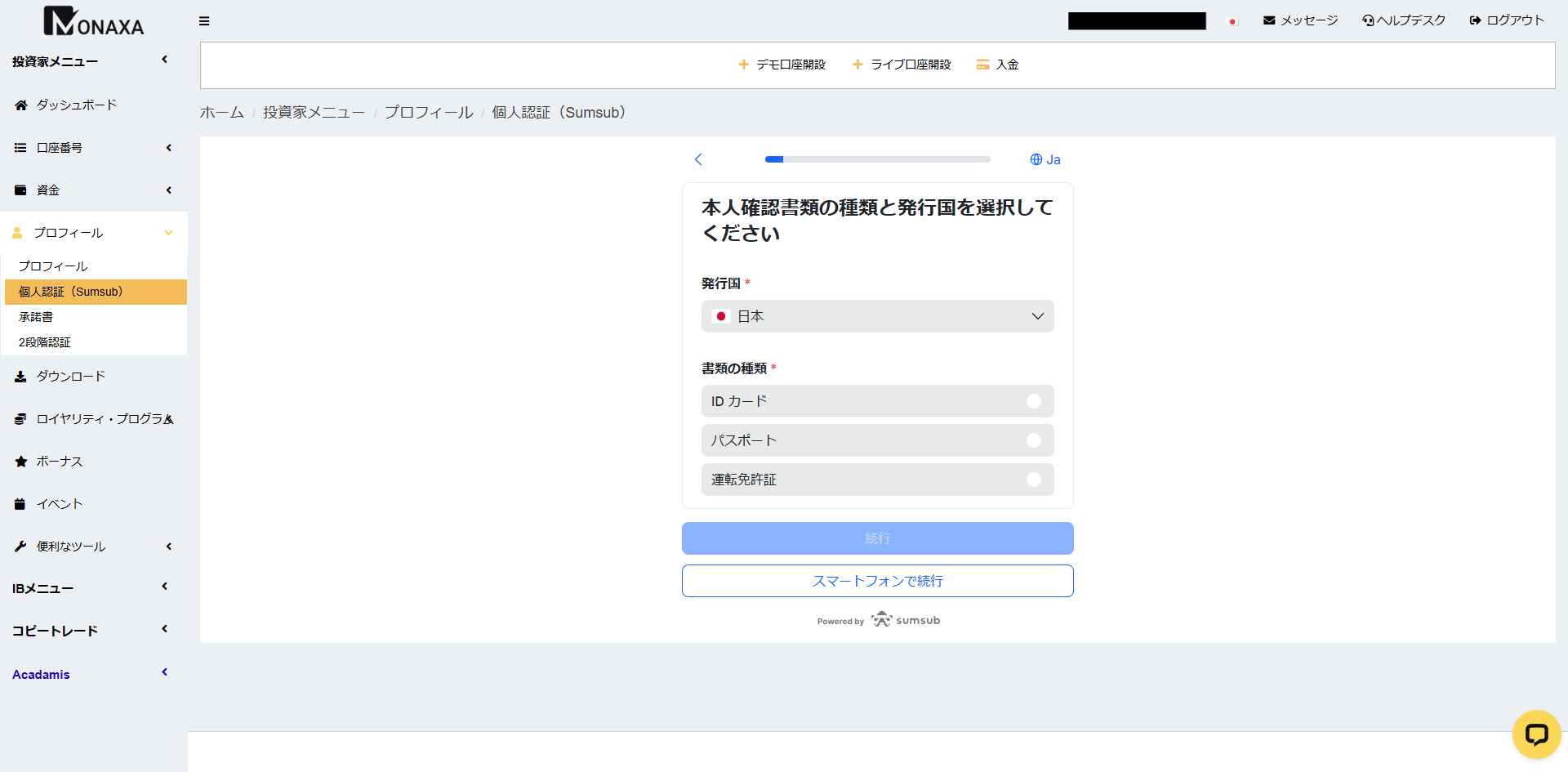Click the ログアウト link
This screenshot has height=772, width=1568.
pos(1507,20)
